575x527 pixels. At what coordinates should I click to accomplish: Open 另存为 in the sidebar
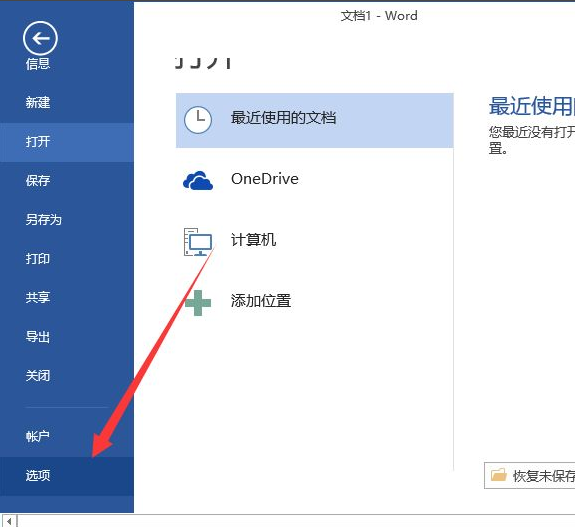(44, 220)
